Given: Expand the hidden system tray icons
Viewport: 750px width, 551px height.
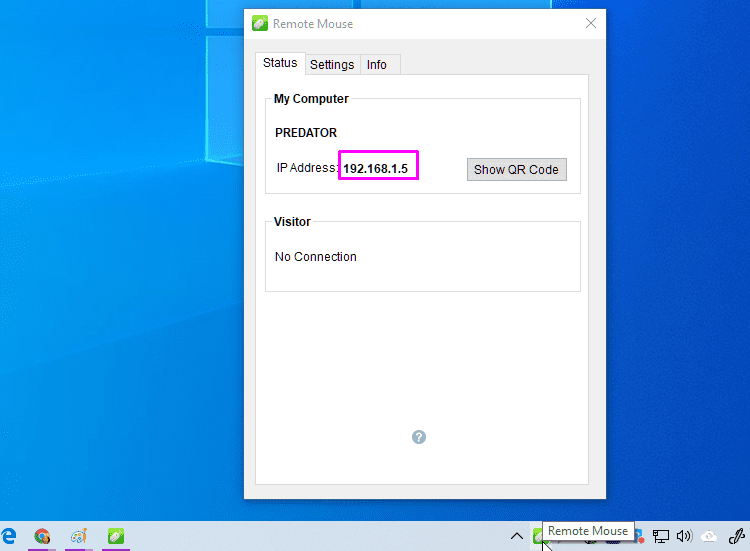Looking at the screenshot, I should pos(517,536).
